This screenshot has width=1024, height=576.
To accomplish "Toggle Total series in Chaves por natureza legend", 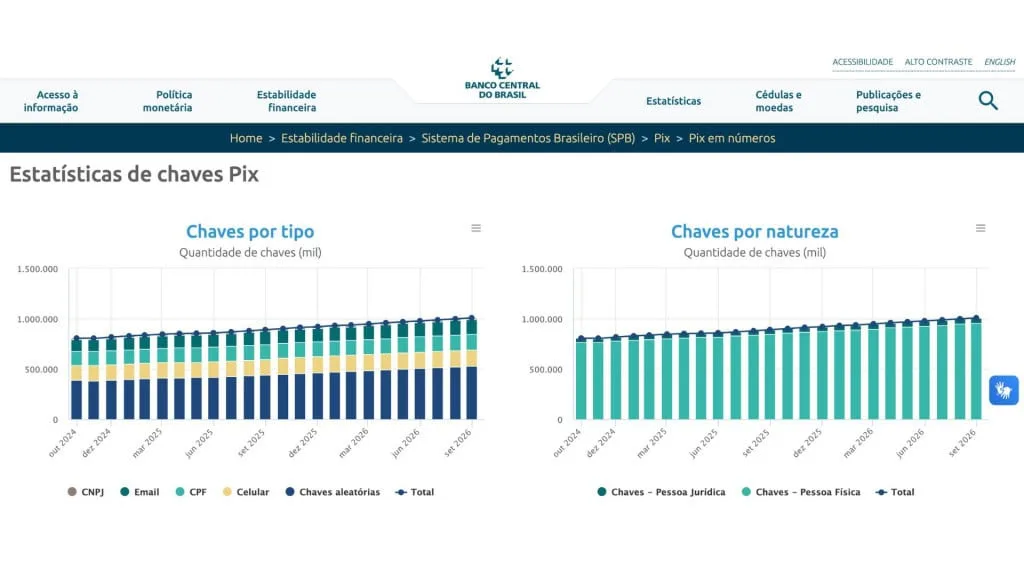I will 895,492.
